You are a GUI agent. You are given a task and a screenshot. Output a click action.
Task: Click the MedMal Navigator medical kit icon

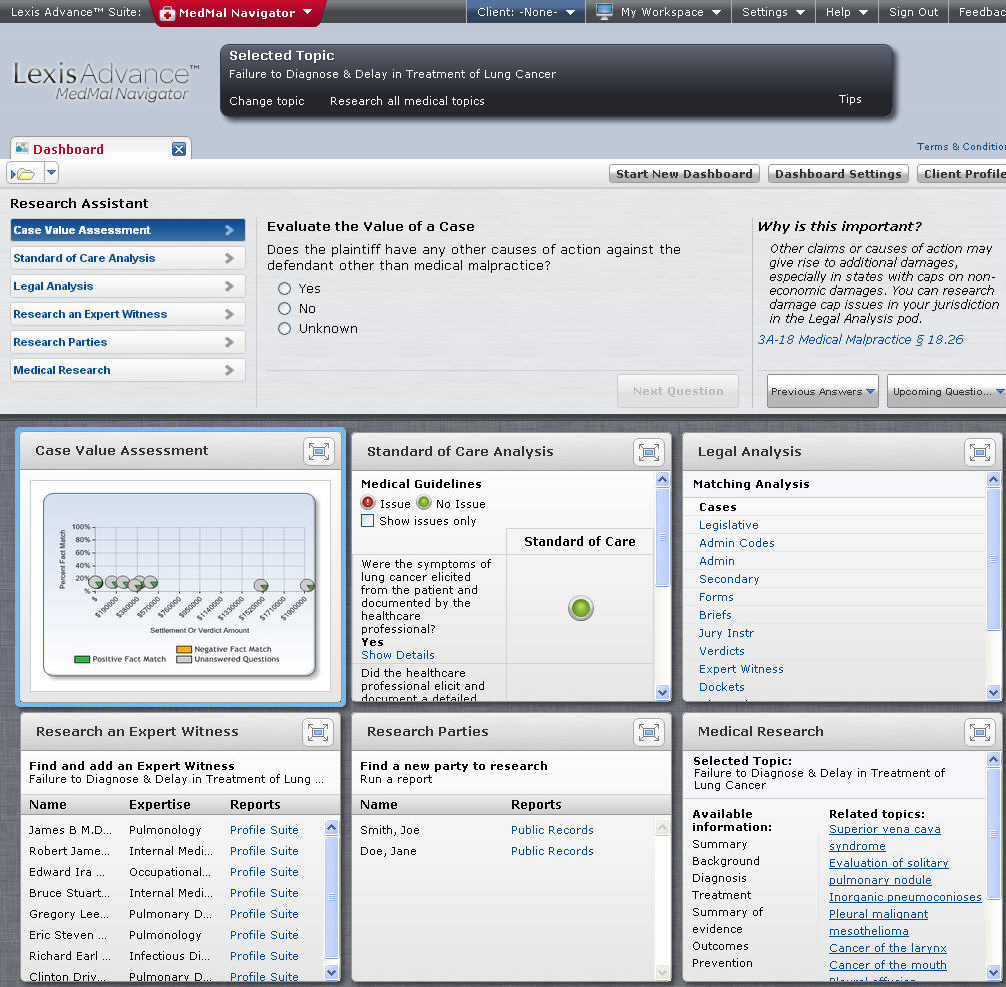tap(167, 13)
